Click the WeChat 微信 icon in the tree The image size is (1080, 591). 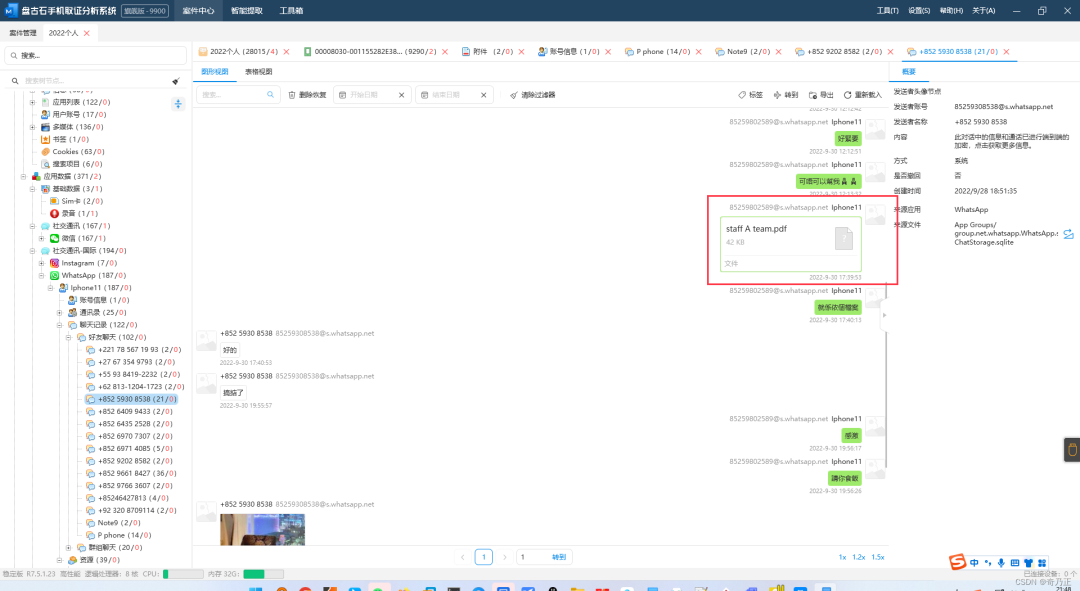point(54,238)
